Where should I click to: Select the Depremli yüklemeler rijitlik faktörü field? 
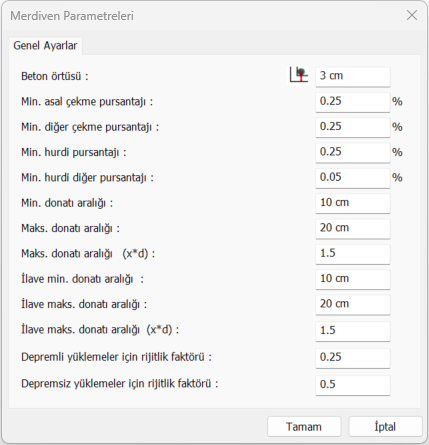click(353, 358)
